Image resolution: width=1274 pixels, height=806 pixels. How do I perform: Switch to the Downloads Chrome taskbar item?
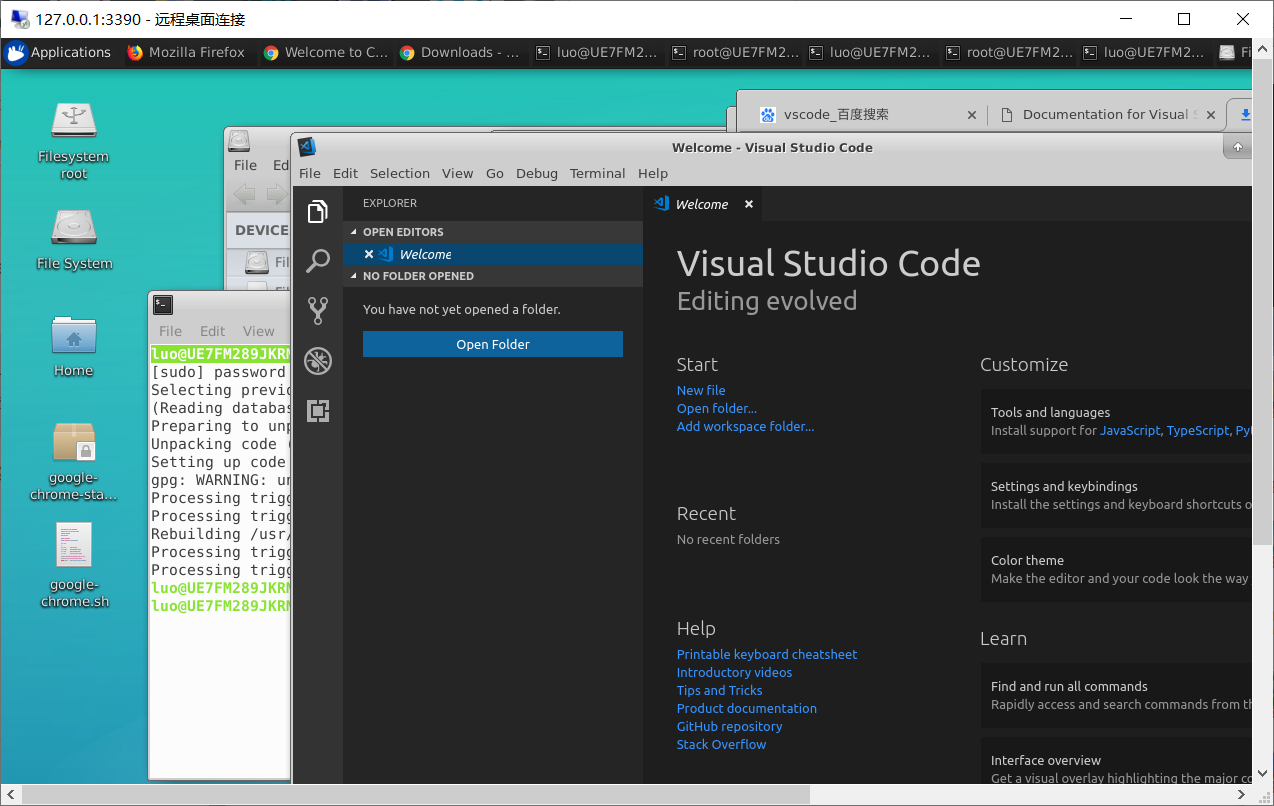[460, 52]
